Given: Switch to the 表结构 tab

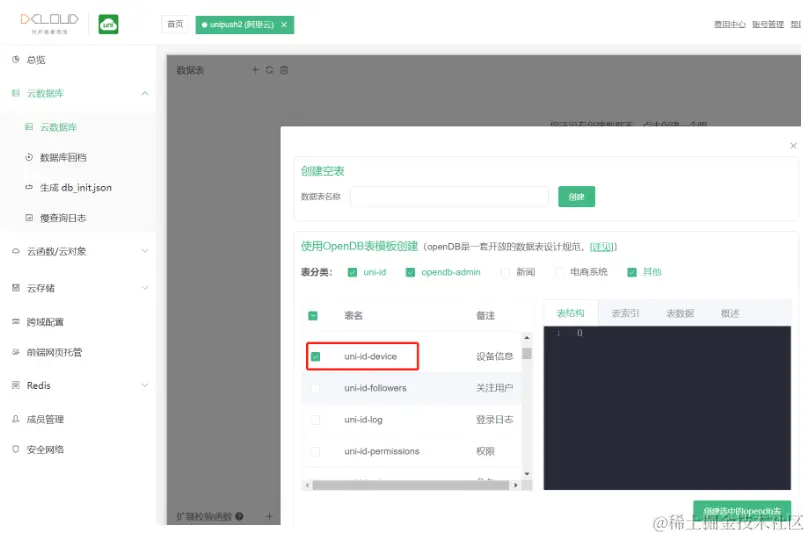Looking at the screenshot, I should pyautogui.click(x=570, y=313).
